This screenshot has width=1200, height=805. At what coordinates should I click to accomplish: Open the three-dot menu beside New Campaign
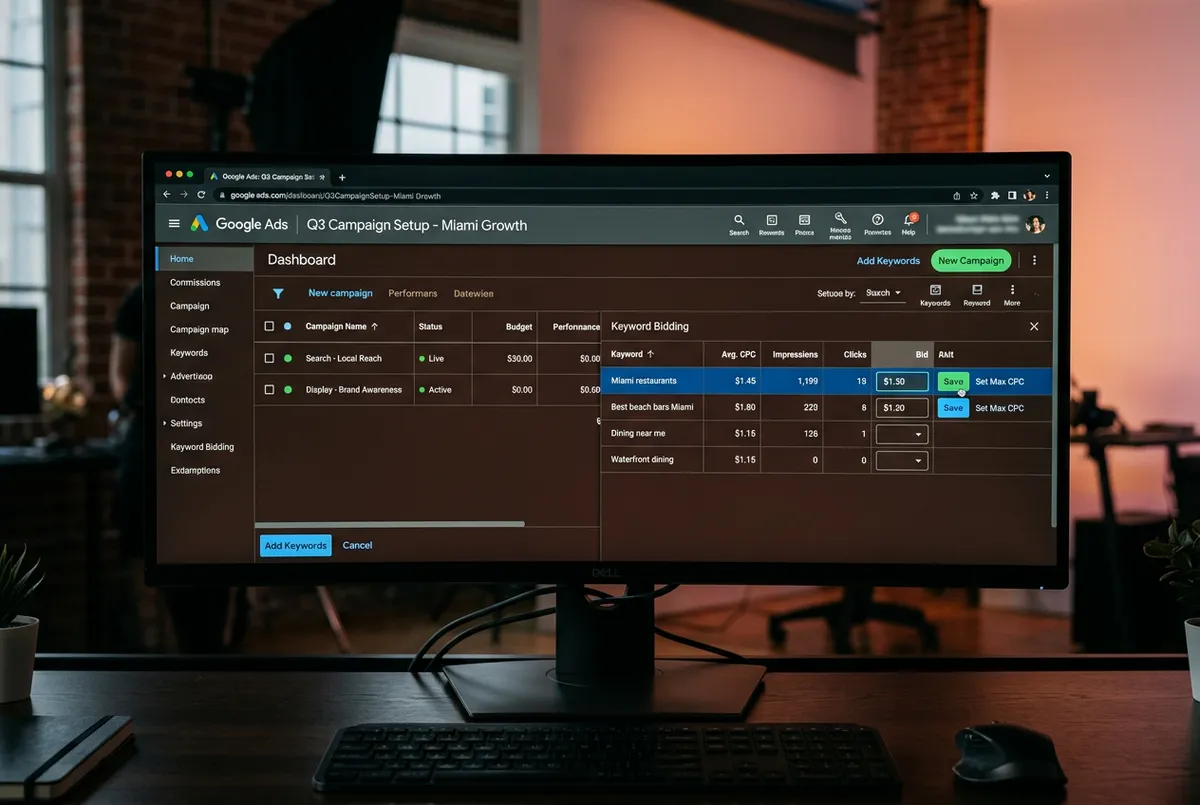point(1034,260)
